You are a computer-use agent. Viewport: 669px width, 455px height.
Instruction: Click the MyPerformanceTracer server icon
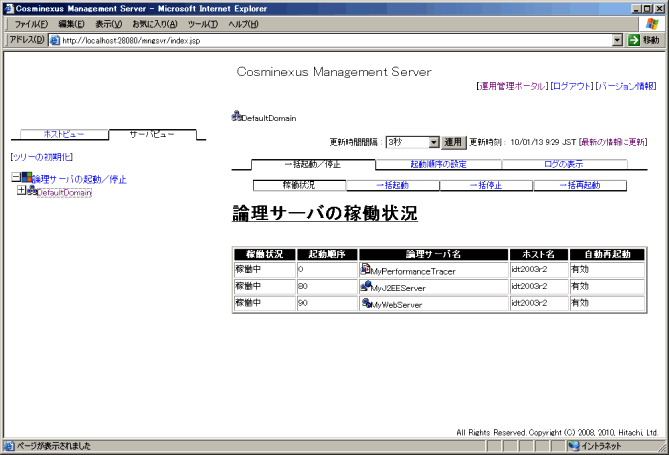tap(366, 269)
